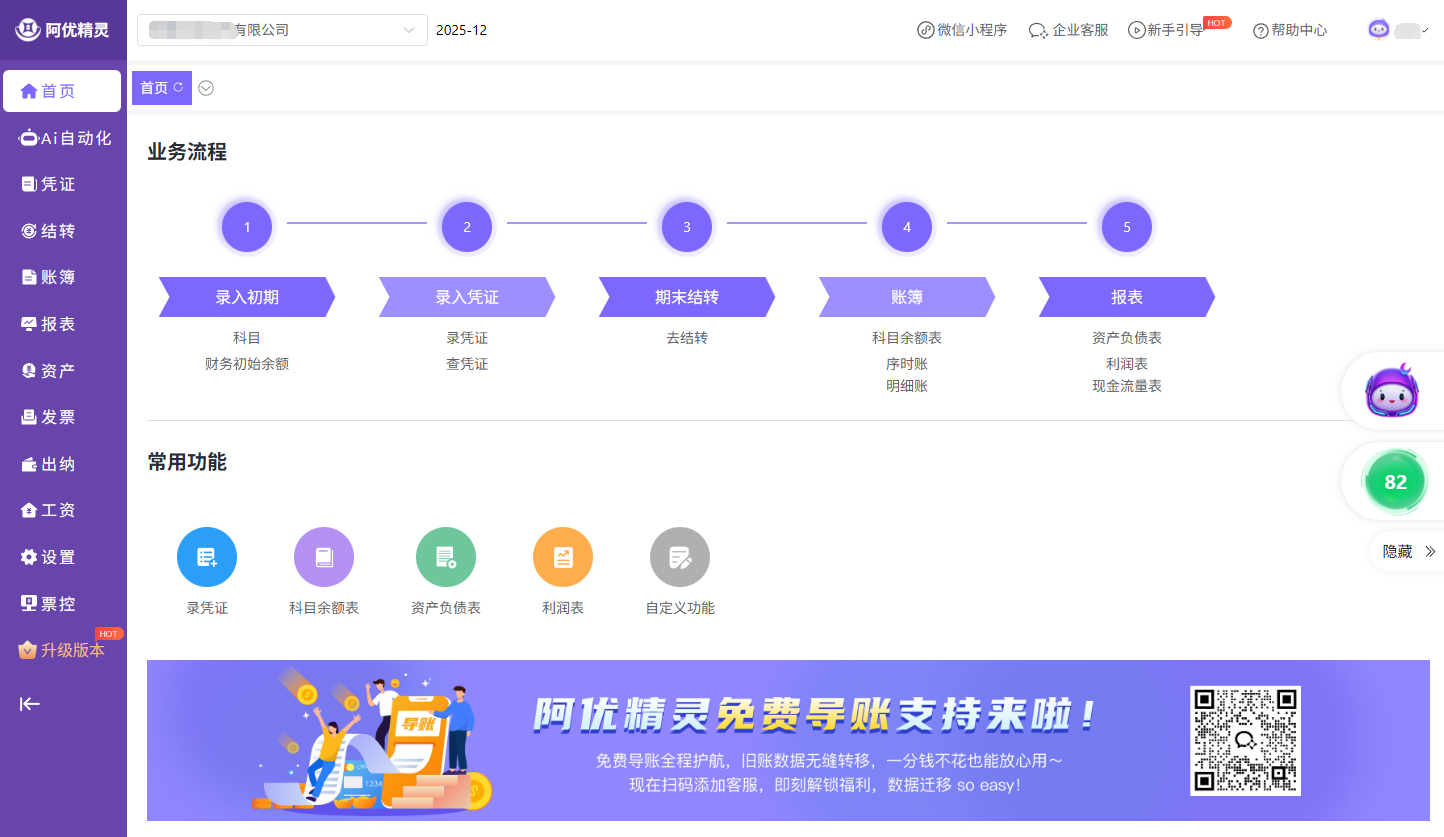Open the 资产负债表 green shortcut icon
The height and width of the screenshot is (837, 1444).
(x=446, y=557)
